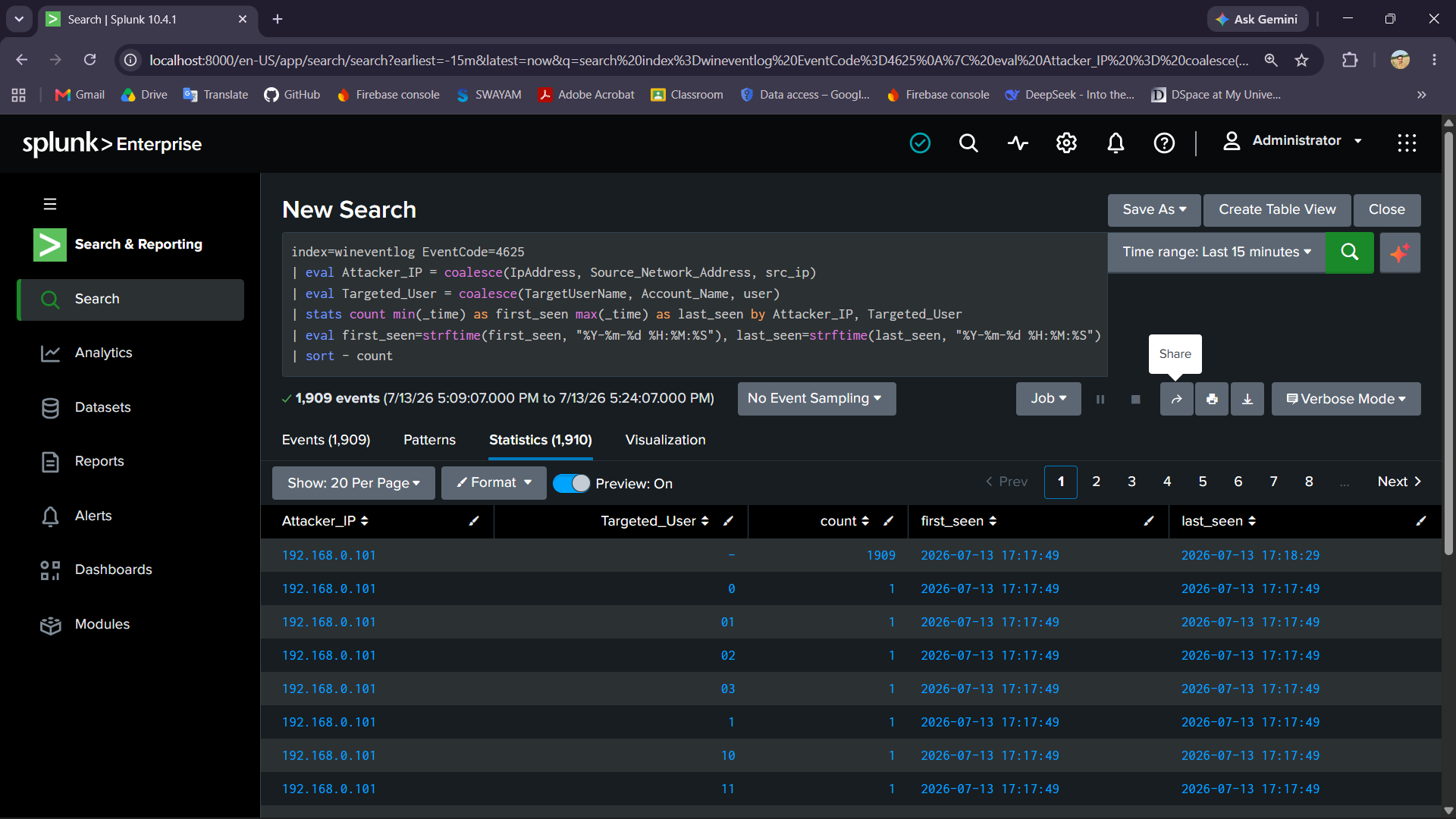Open the Help question mark icon

(1164, 143)
